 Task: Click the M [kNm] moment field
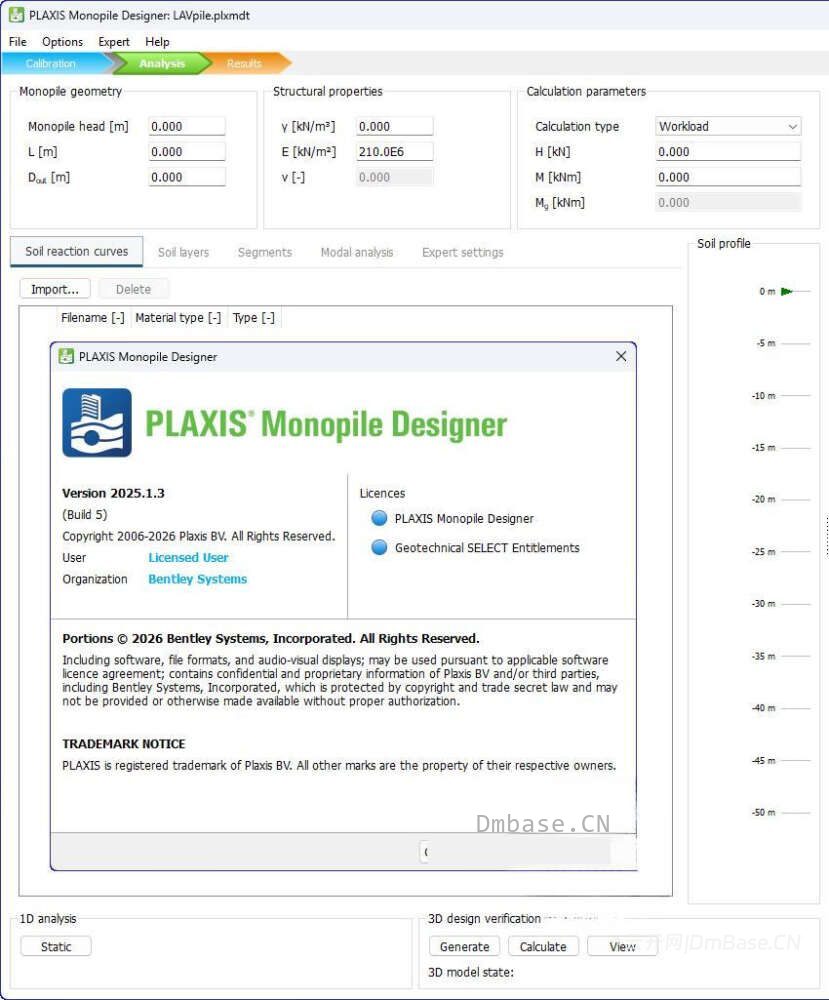728,177
